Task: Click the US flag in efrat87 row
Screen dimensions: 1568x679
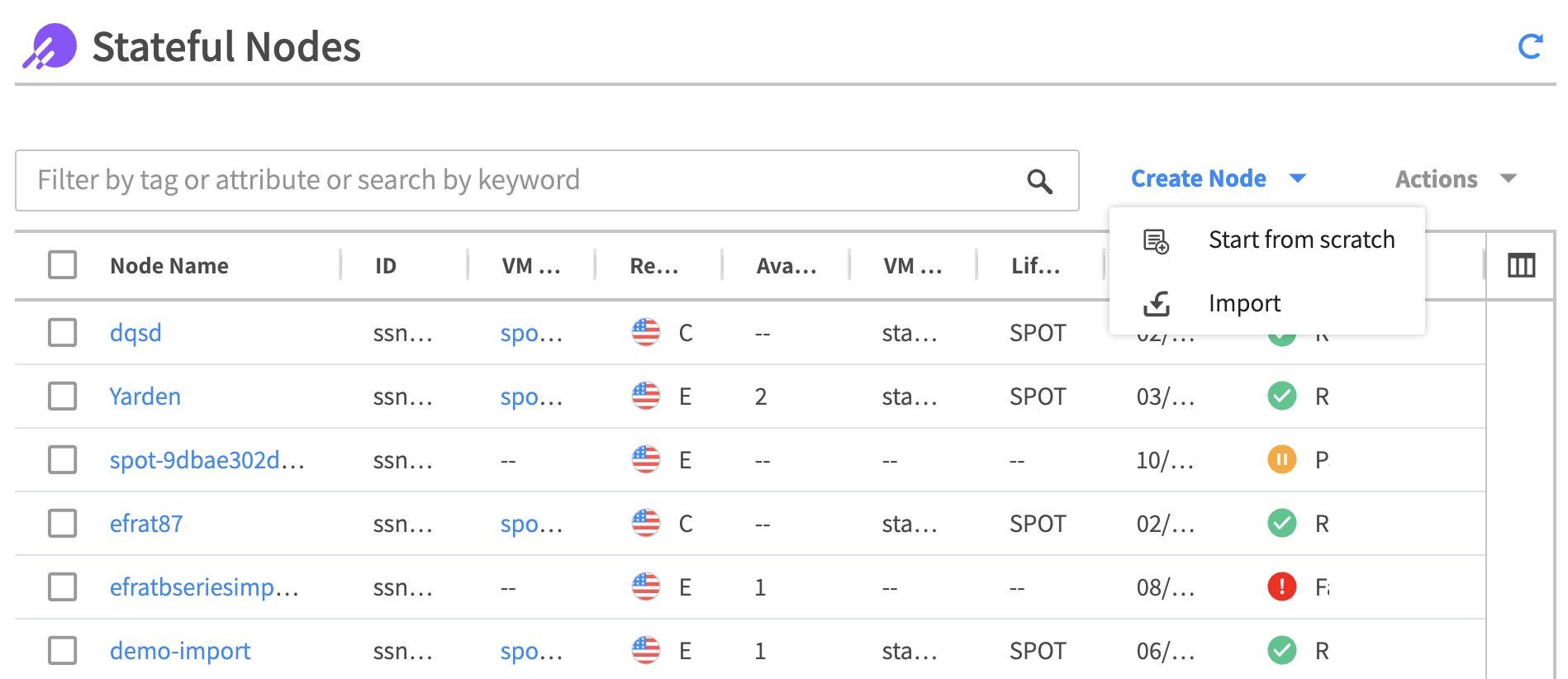Action: pos(646,523)
